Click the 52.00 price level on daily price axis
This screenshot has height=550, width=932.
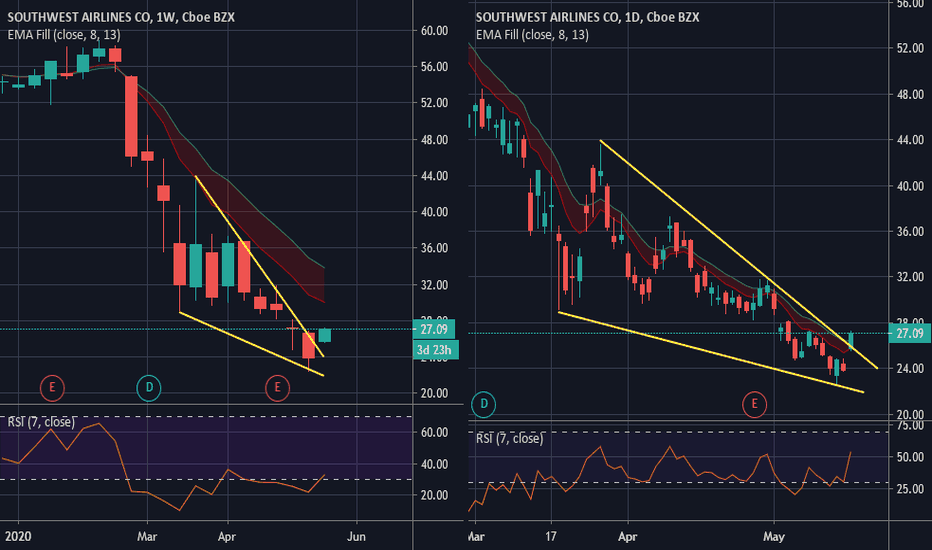tap(910, 49)
